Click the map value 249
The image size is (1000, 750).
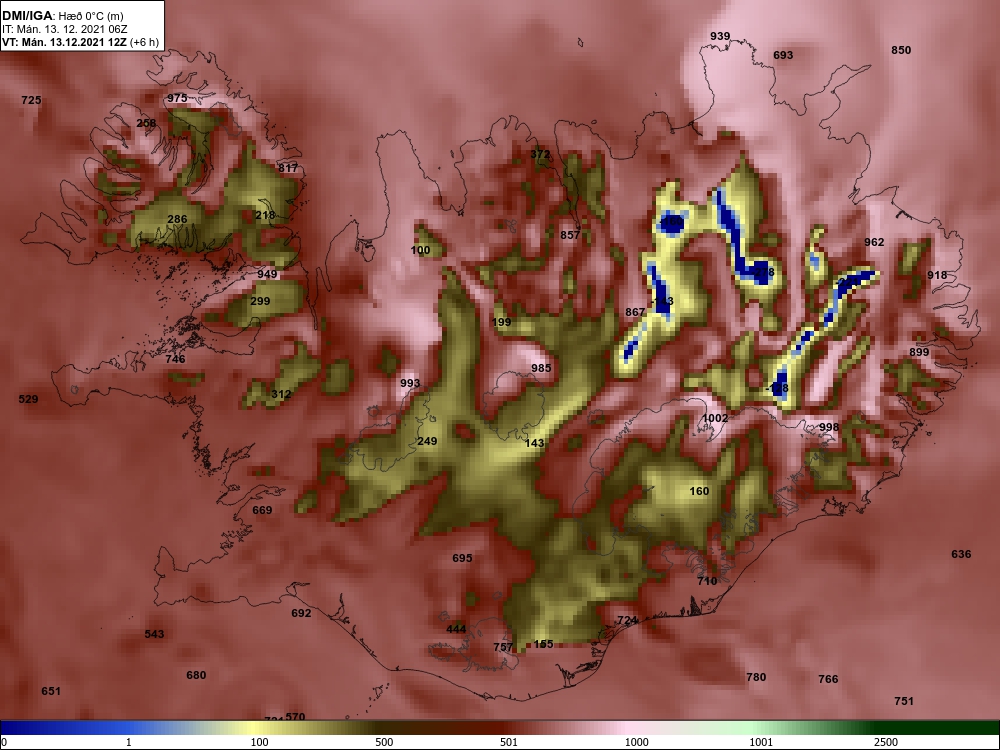(x=427, y=441)
